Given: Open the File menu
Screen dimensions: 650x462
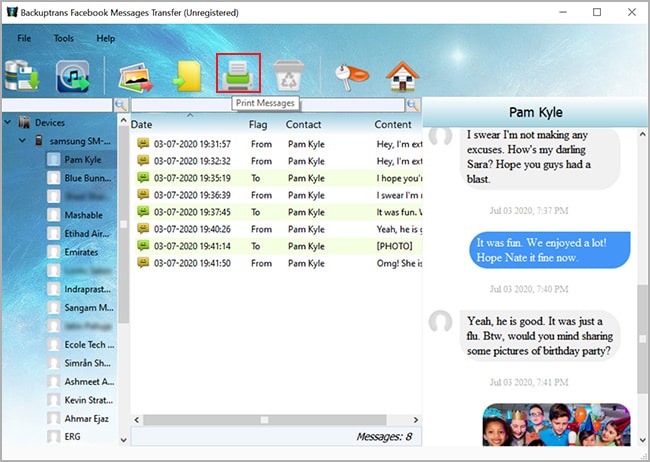Looking at the screenshot, I should pos(23,38).
